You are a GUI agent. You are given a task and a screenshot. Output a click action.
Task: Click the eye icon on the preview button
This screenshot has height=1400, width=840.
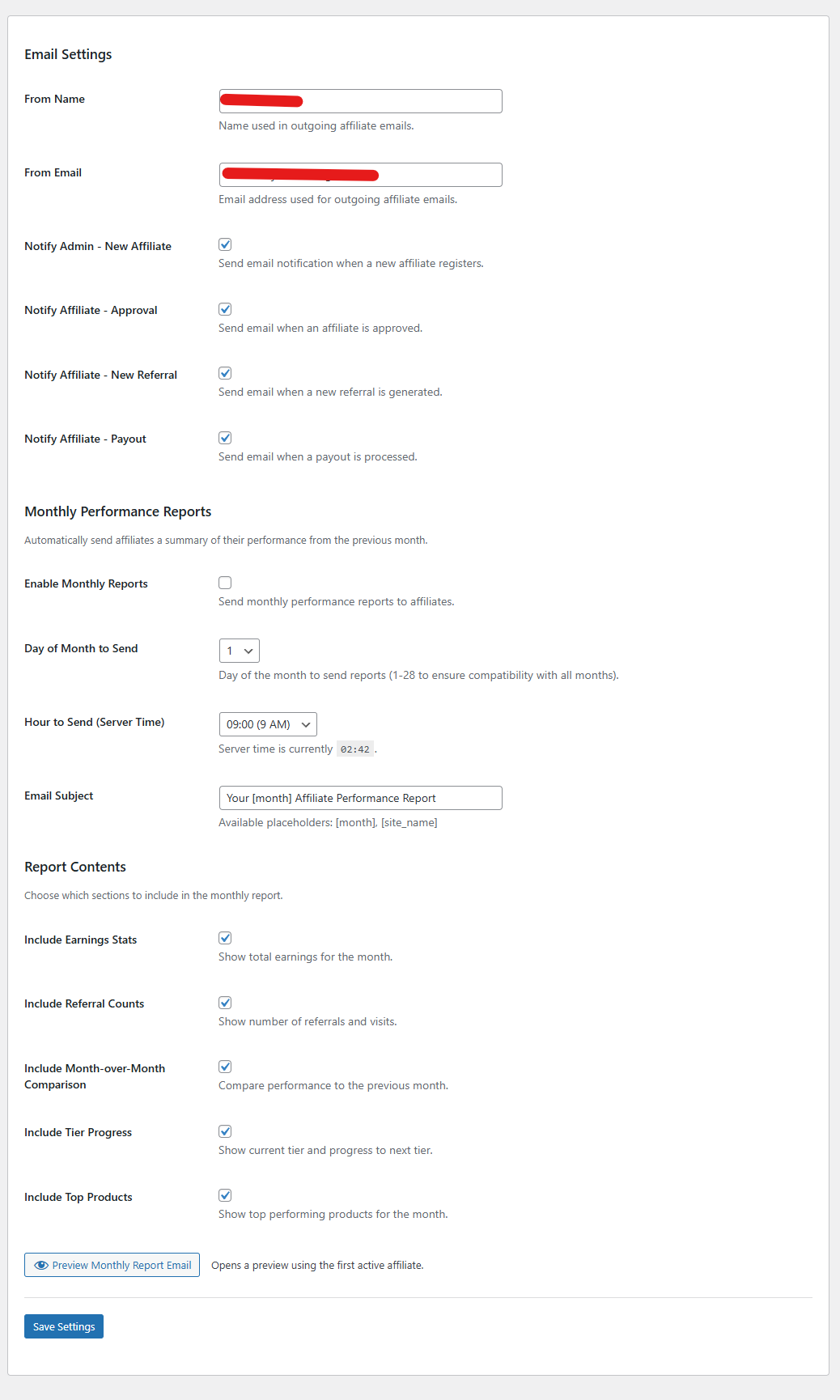point(40,1264)
